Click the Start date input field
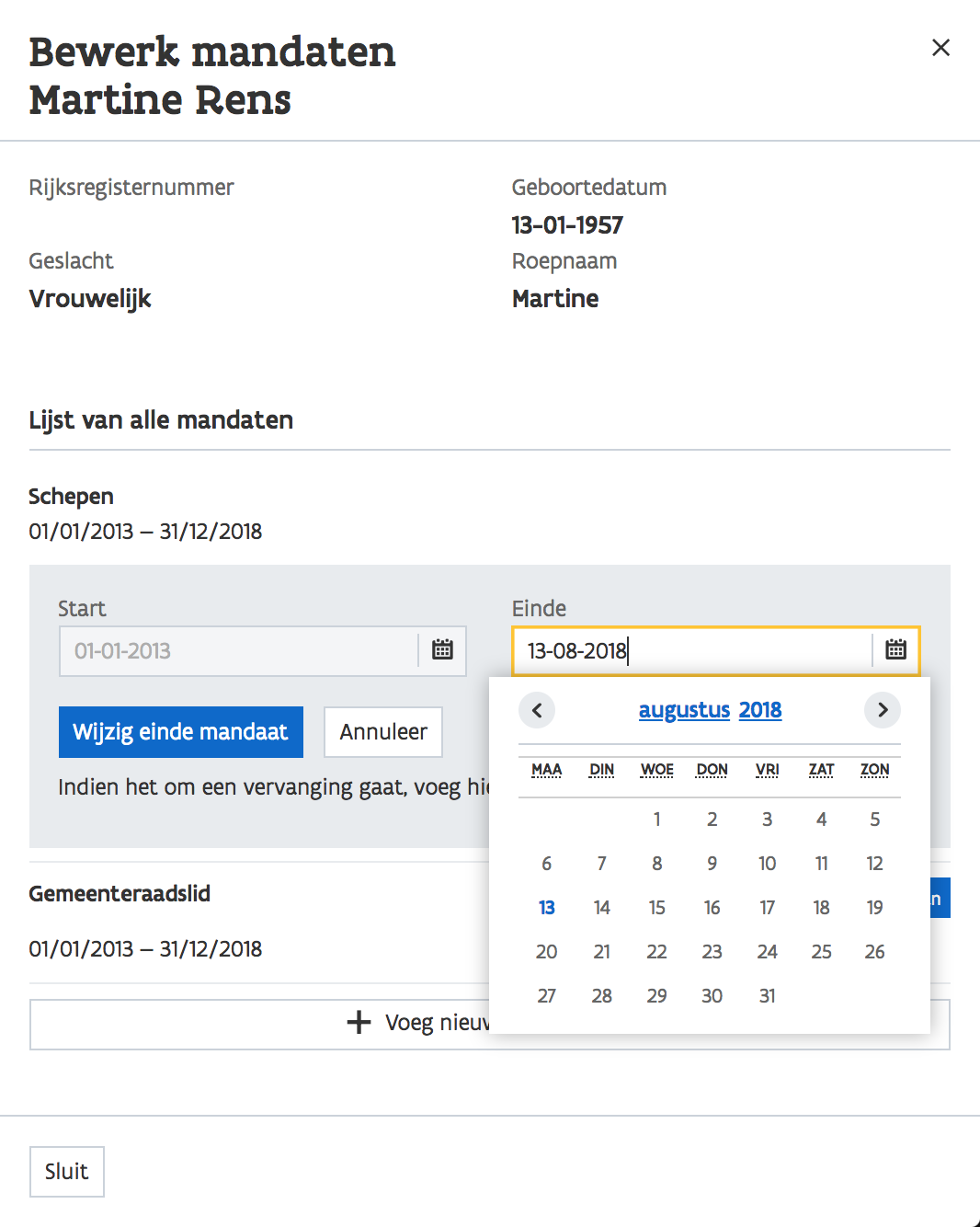This screenshot has width=980, height=1227. point(239,651)
